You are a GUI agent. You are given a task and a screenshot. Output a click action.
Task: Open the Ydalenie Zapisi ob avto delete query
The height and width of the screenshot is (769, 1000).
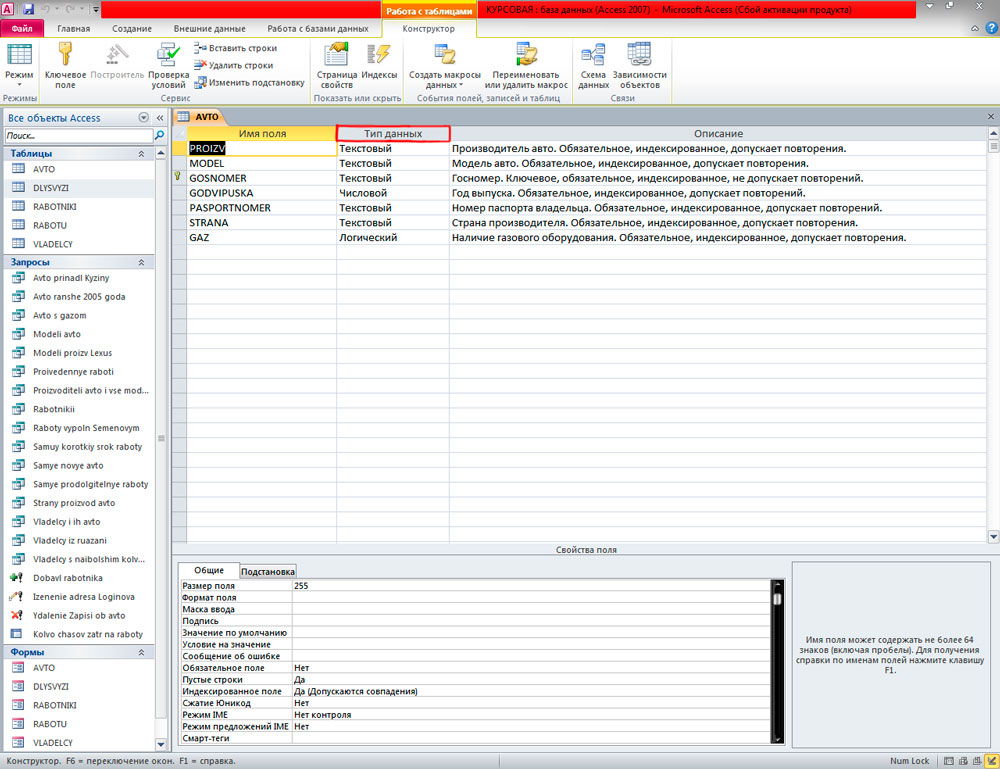pos(79,616)
